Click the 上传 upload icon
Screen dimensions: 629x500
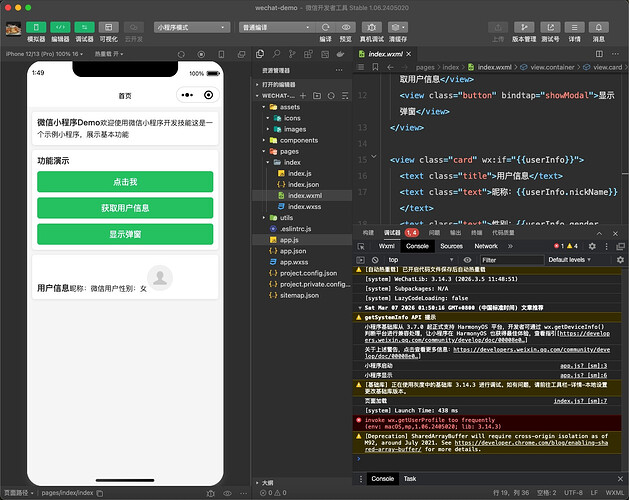pyautogui.click(x=498, y=27)
